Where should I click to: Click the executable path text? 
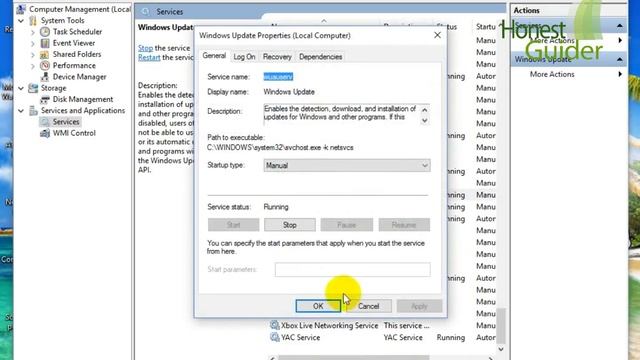pos(280,147)
